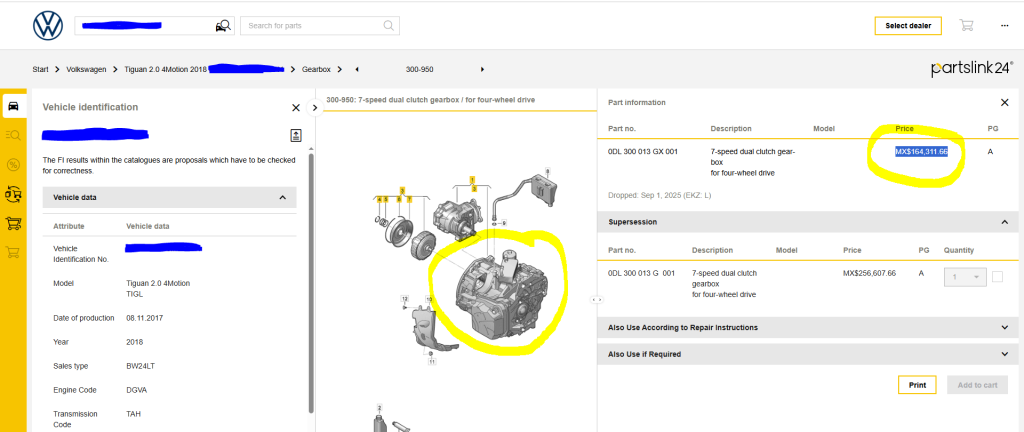Click the Volkswagen logo
The image size is (1024, 432).
pos(47,26)
